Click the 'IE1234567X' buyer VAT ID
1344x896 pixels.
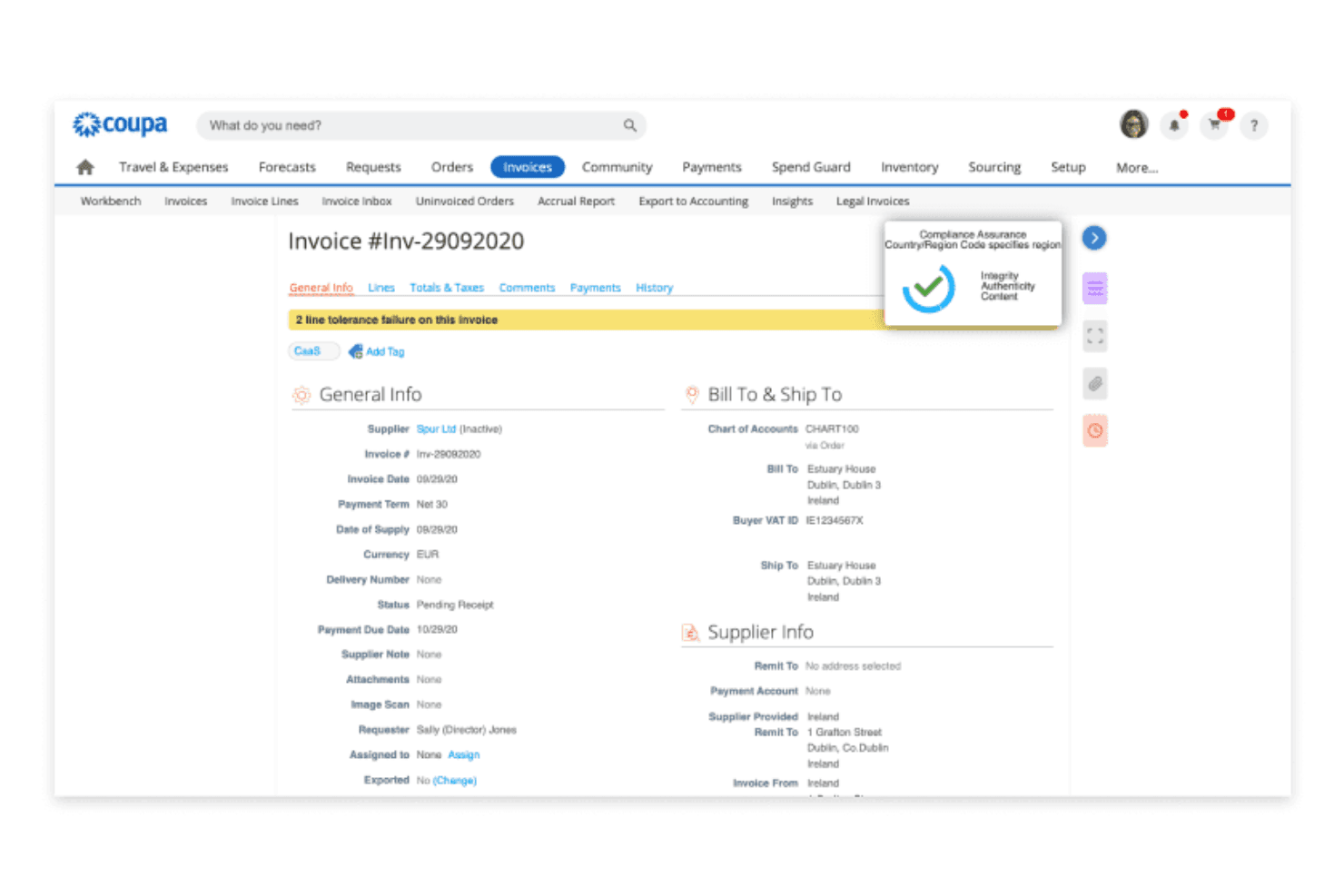835,521
